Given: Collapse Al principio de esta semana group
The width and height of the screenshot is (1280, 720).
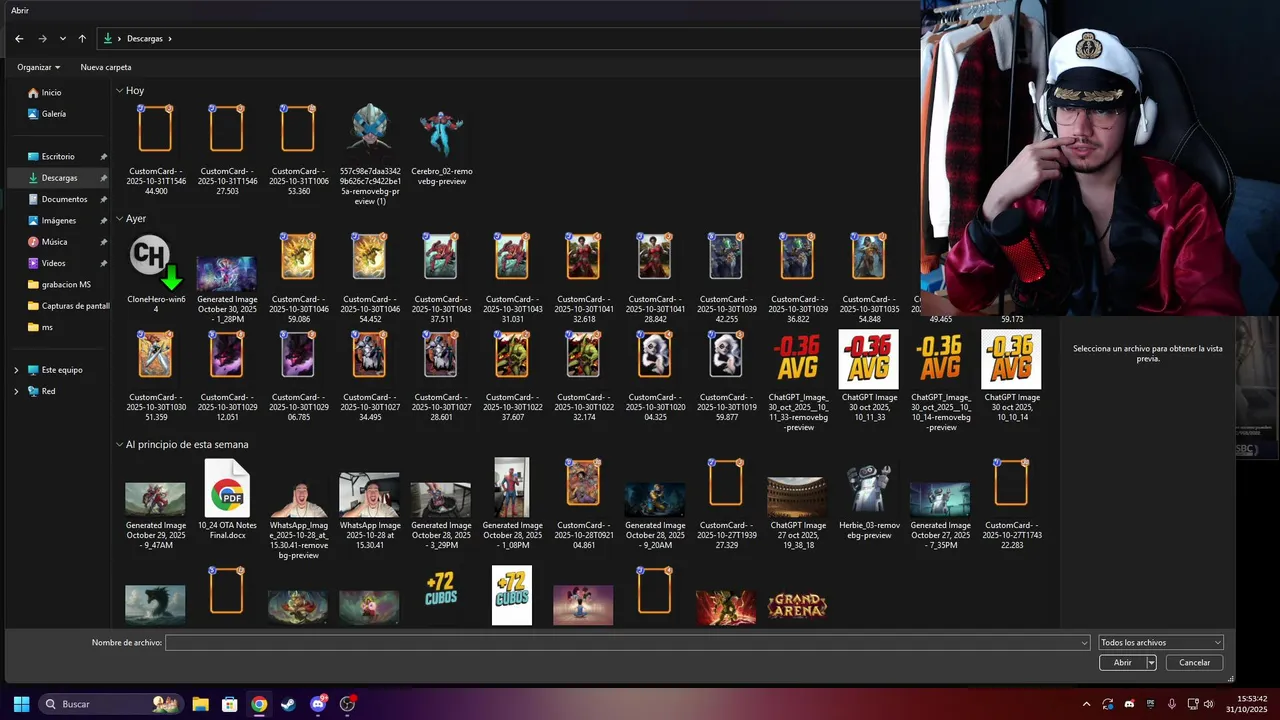Looking at the screenshot, I should pos(119,445).
